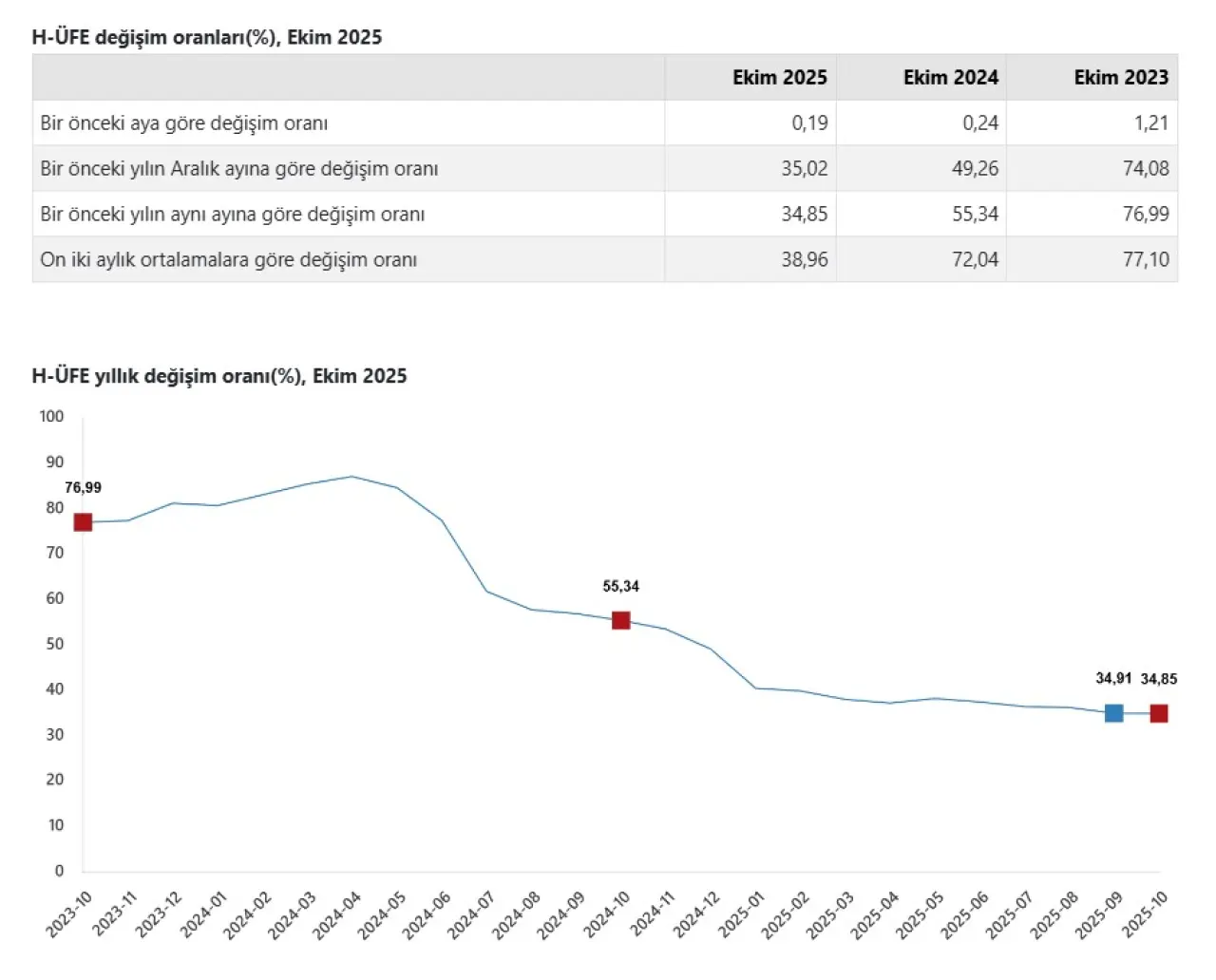
Task: Select row 'Bir önceki yılın aynı ayına'
Action: [x=233, y=215]
